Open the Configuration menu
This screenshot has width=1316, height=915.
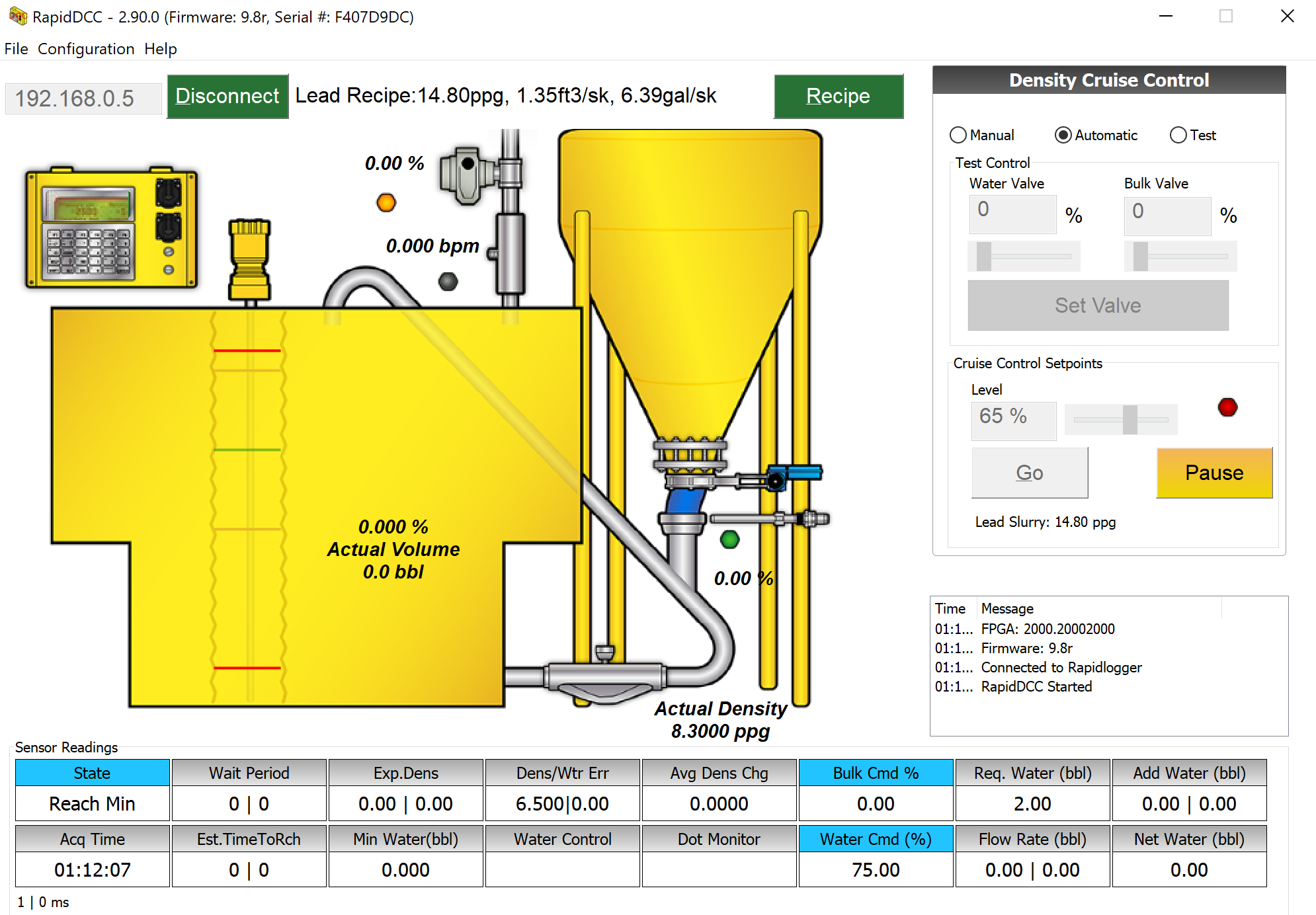pos(86,49)
